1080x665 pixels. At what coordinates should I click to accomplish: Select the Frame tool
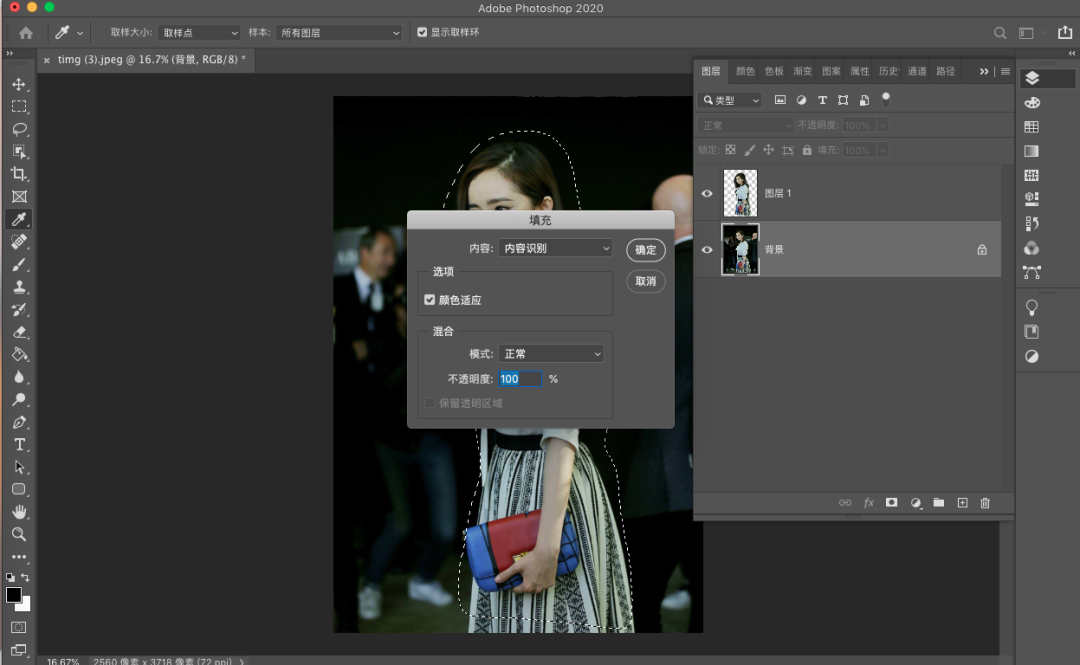[19, 196]
